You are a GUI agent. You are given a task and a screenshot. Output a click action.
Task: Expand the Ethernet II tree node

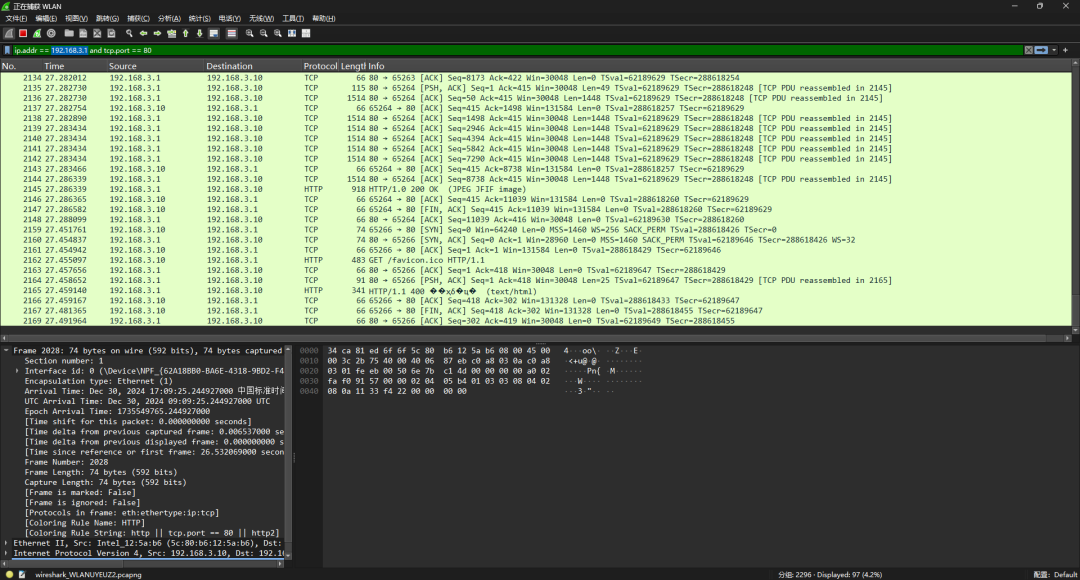click(x=6, y=543)
